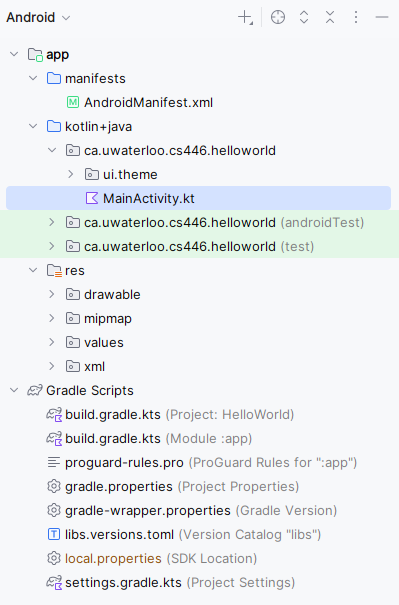Select local.properties SDK Location file

click(152, 558)
